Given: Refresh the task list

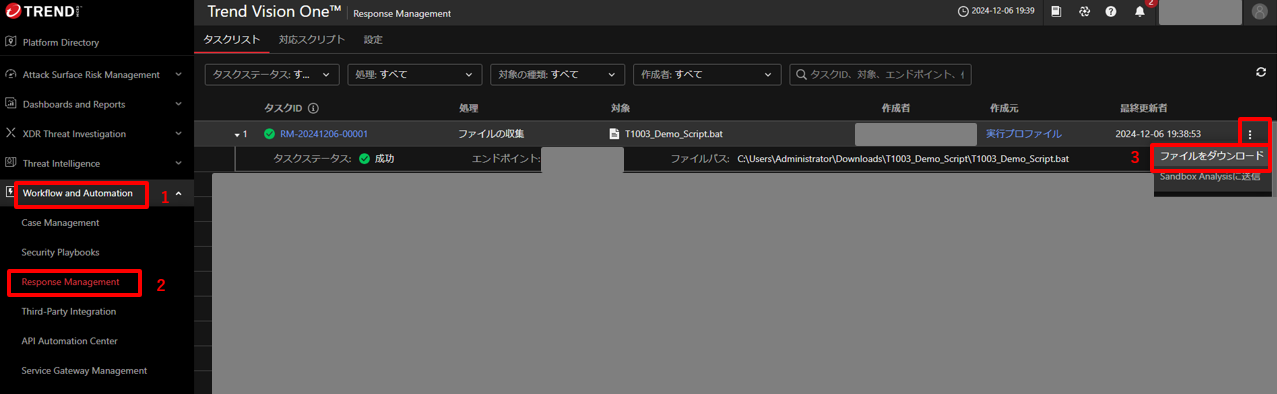Looking at the screenshot, I should coord(1261,72).
